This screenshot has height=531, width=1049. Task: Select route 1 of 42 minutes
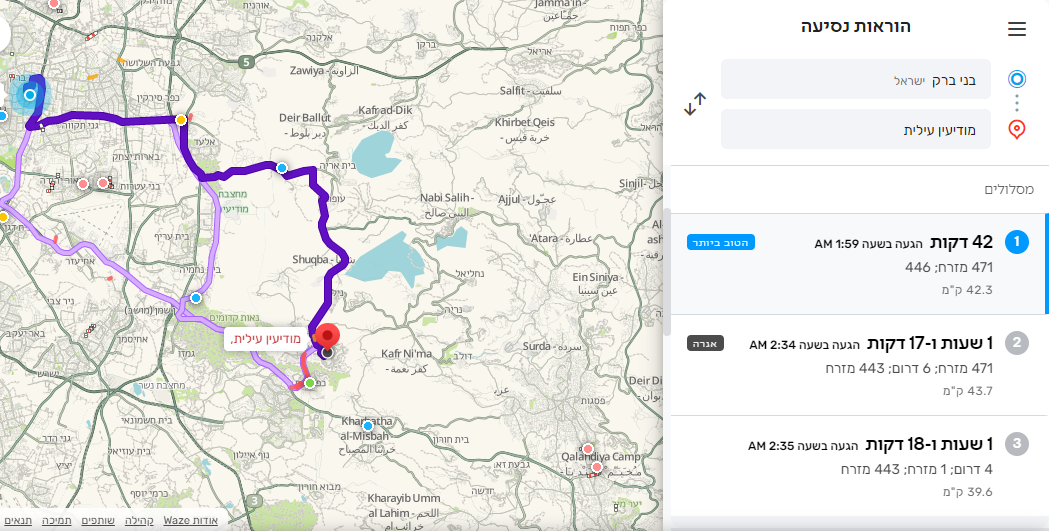point(859,264)
